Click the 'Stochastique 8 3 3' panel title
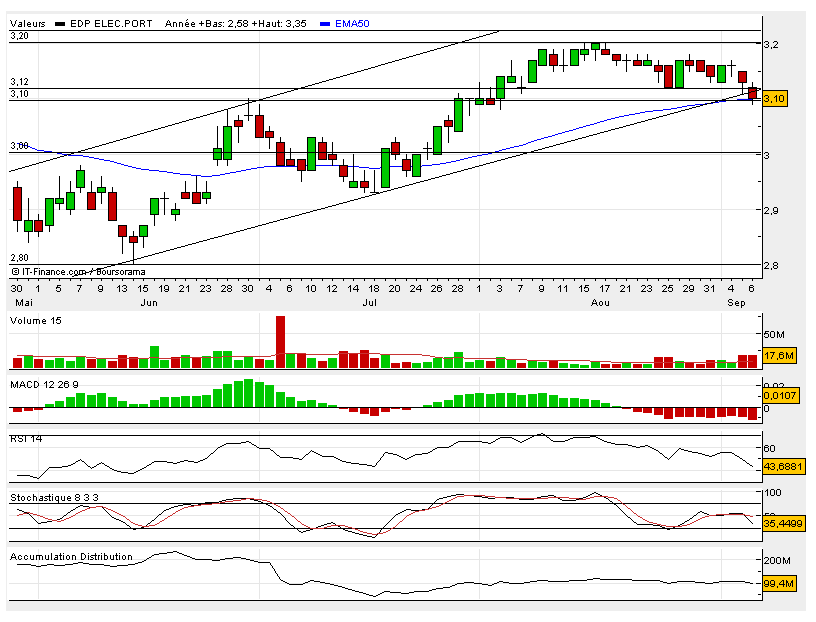816x622 pixels. pyautogui.click(x=55, y=498)
